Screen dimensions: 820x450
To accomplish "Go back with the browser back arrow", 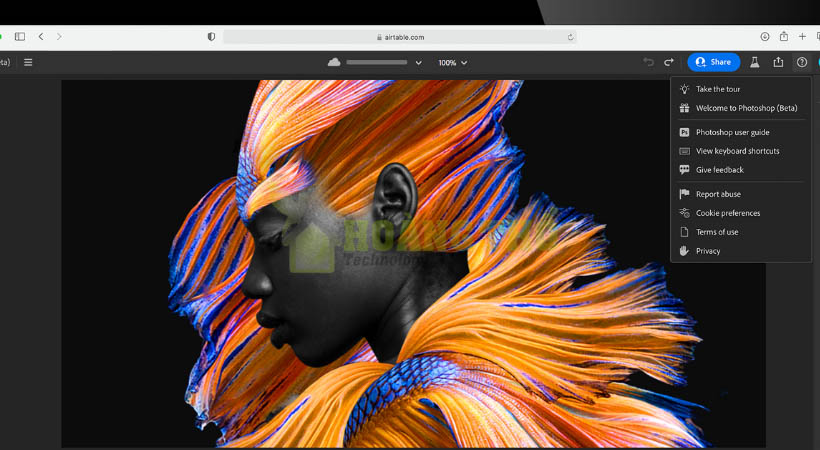I will tap(41, 37).
